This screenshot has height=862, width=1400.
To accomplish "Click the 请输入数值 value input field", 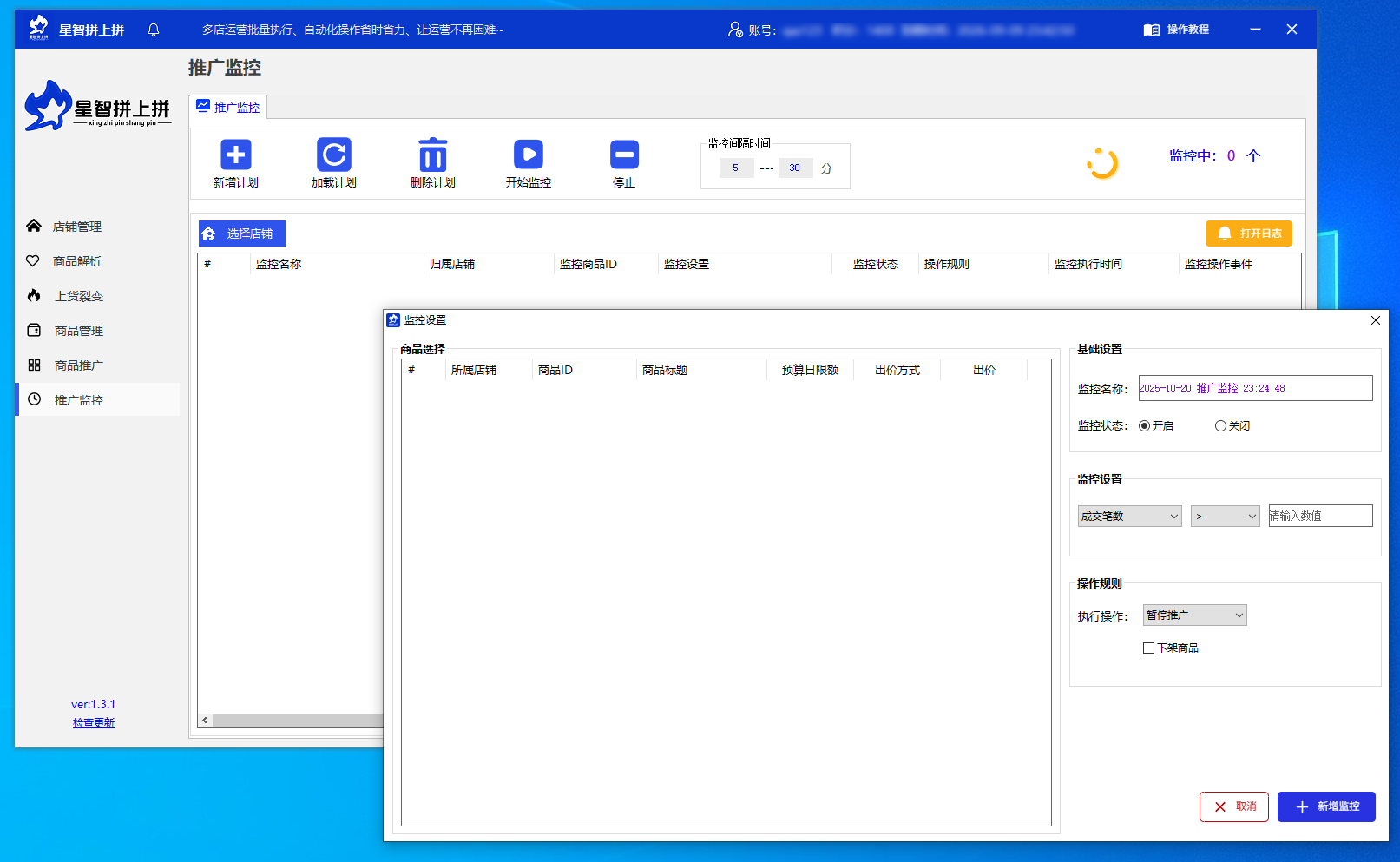I will click(x=1320, y=517).
